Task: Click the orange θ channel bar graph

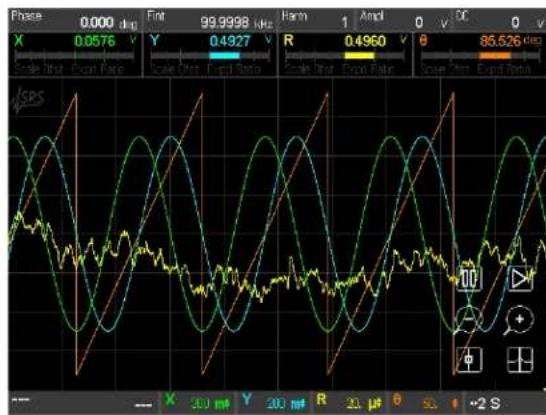Action: pyautogui.click(x=480, y=56)
